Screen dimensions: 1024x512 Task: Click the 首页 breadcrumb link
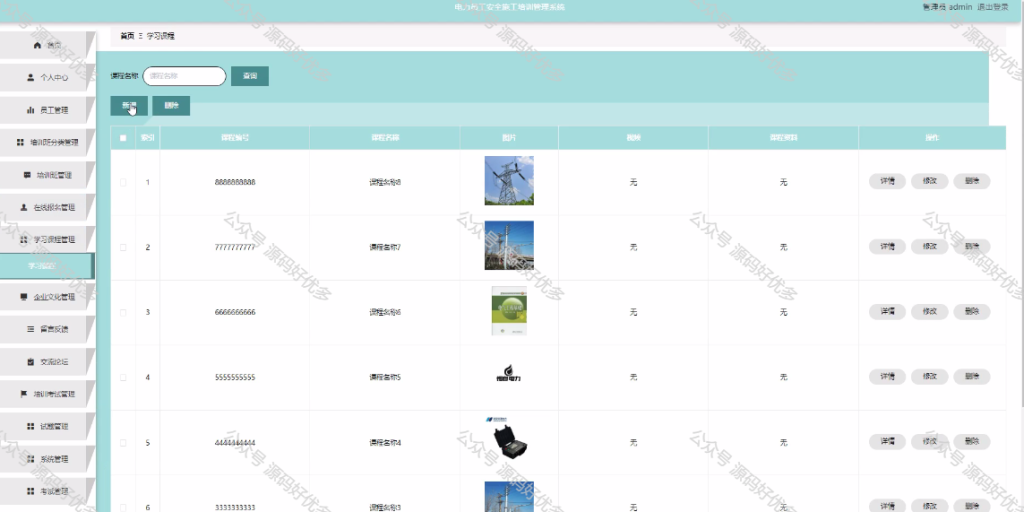[x=127, y=37]
